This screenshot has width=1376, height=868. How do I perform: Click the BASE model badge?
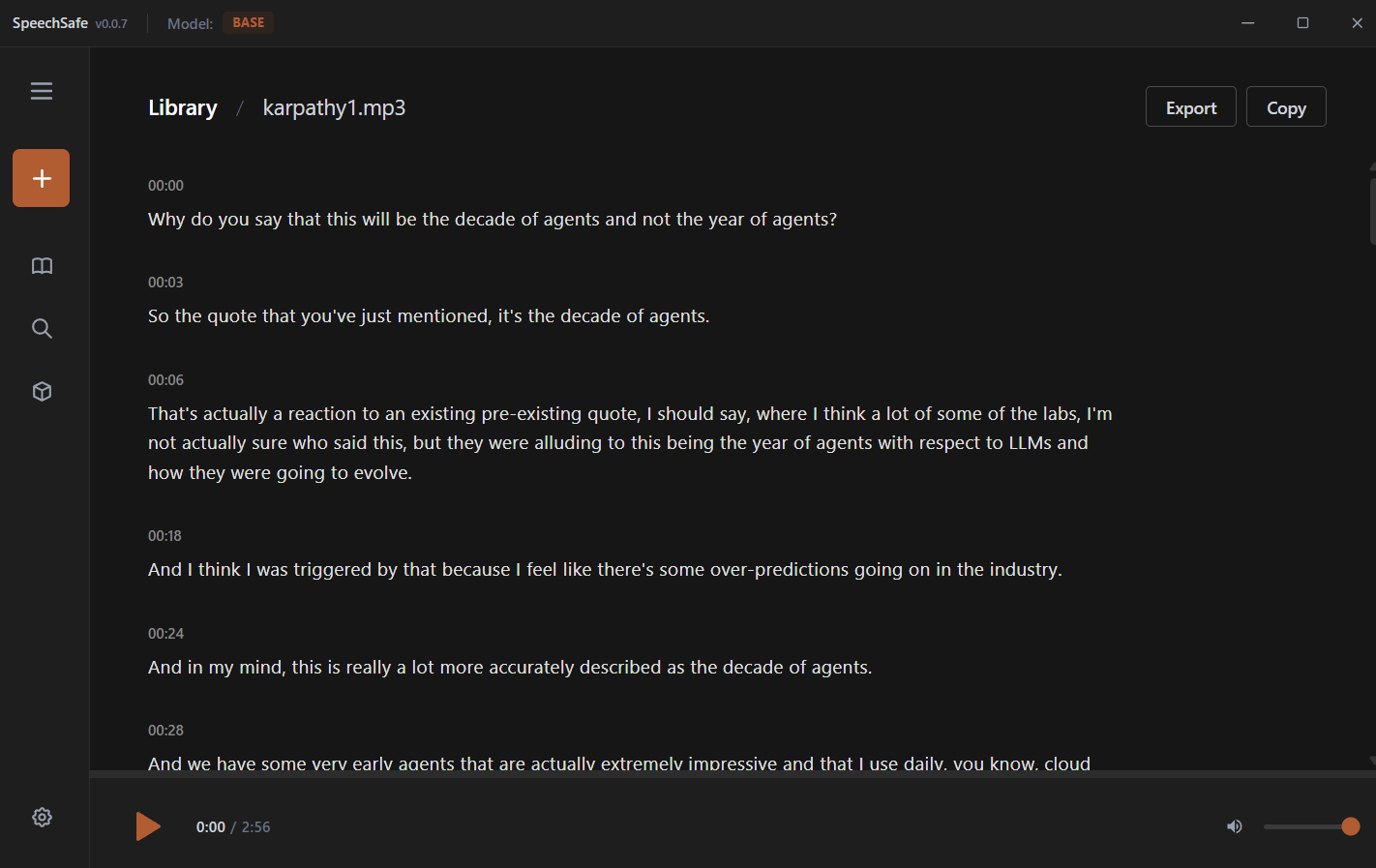[x=248, y=22]
